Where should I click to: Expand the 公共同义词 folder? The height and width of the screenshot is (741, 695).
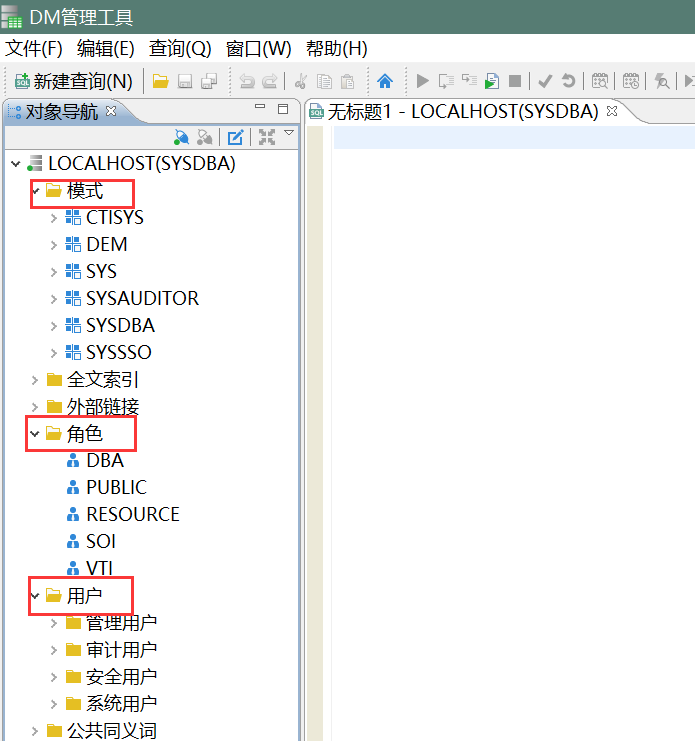click(34, 731)
